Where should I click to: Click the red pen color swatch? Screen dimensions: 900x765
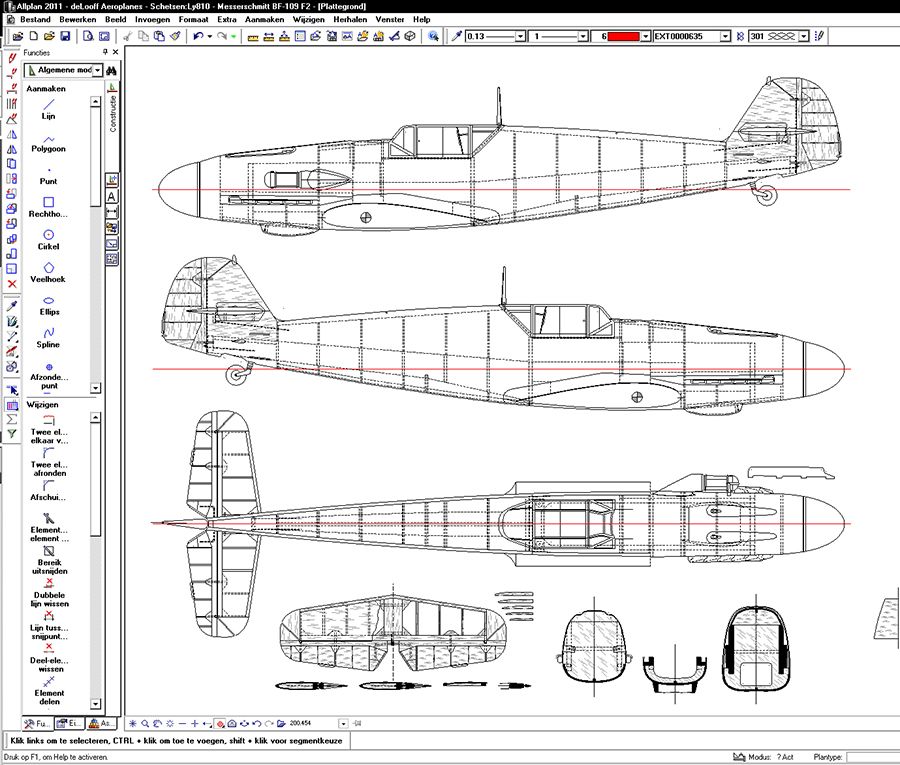tap(624, 36)
